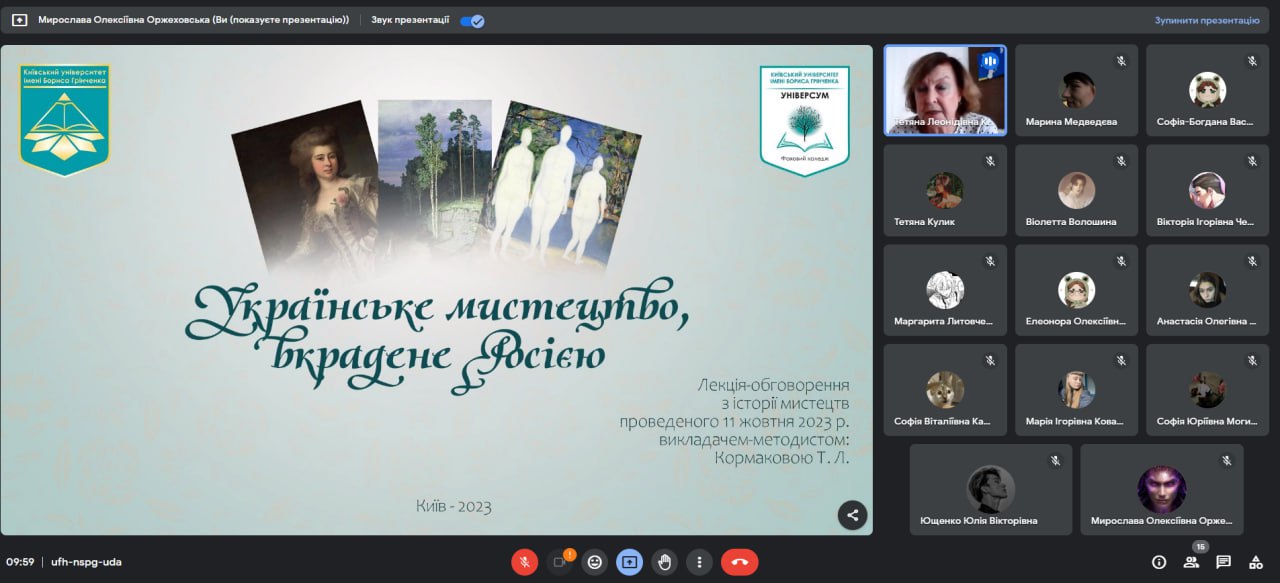Click the meeting code ufh-nspg-uda
The height and width of the screenshot is (583, 1280).
click(x=86, y=562)
